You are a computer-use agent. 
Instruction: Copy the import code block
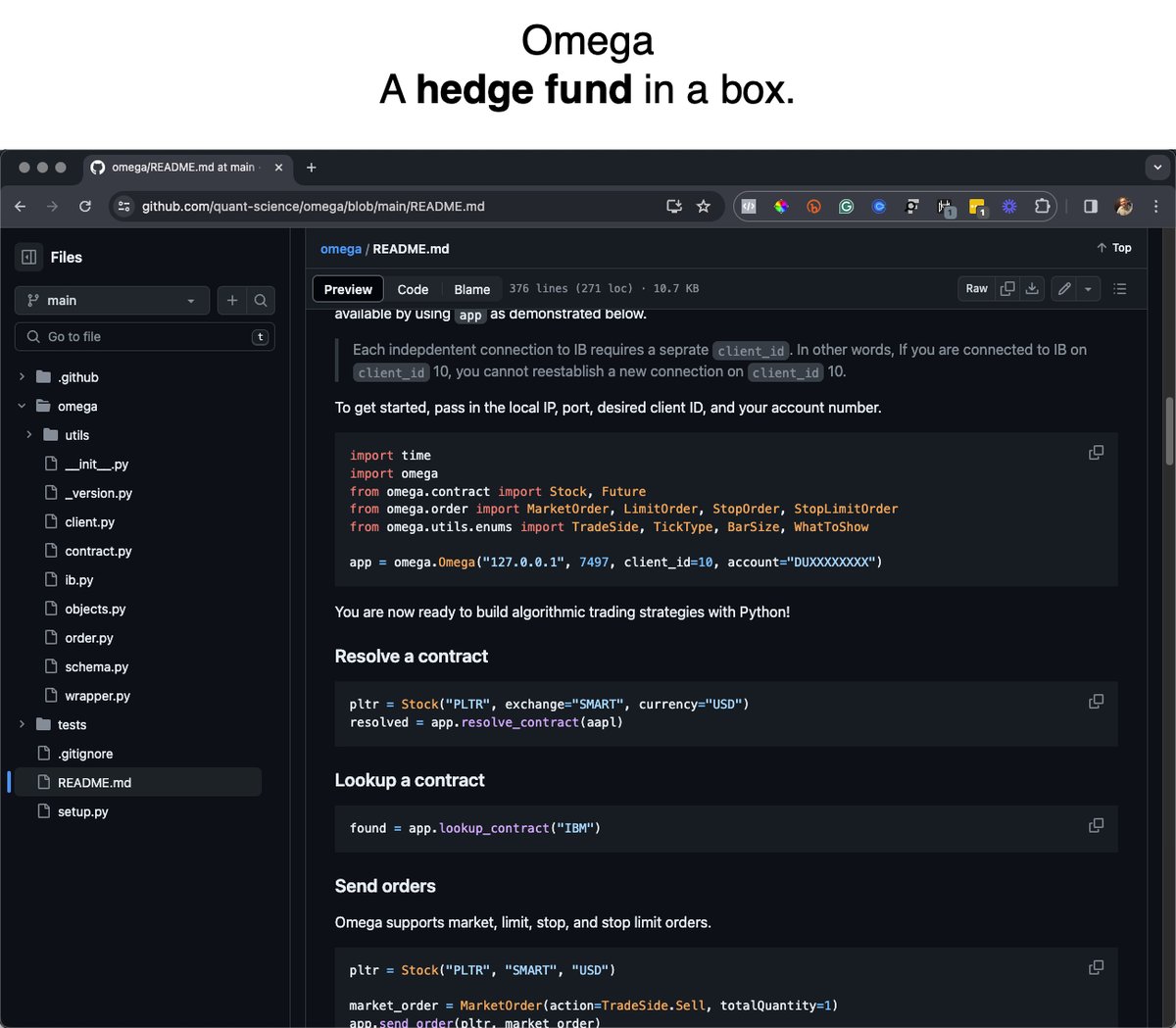click(x=1096, y=453)
